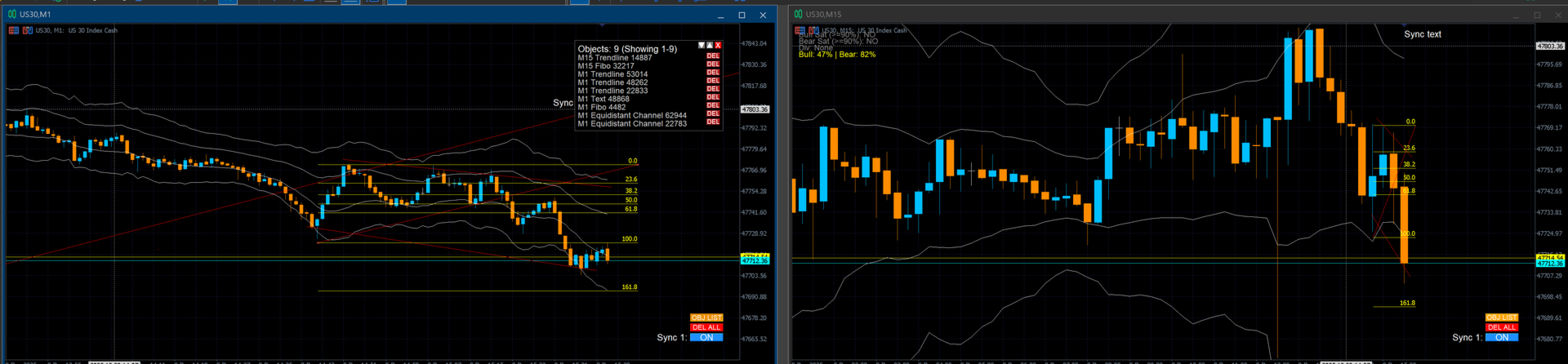Click OBJ LIST button in M1 chart
The image size is (1568, 364).
point(706,317)
